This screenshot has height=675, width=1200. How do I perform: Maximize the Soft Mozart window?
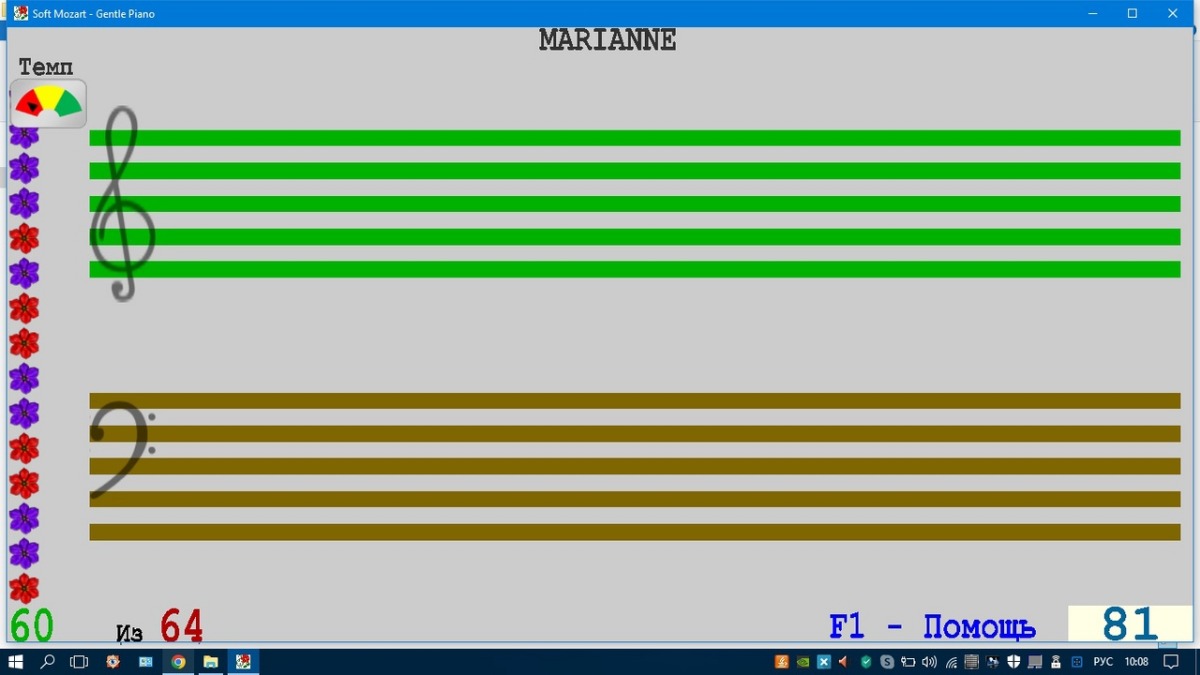(1133, 13)
